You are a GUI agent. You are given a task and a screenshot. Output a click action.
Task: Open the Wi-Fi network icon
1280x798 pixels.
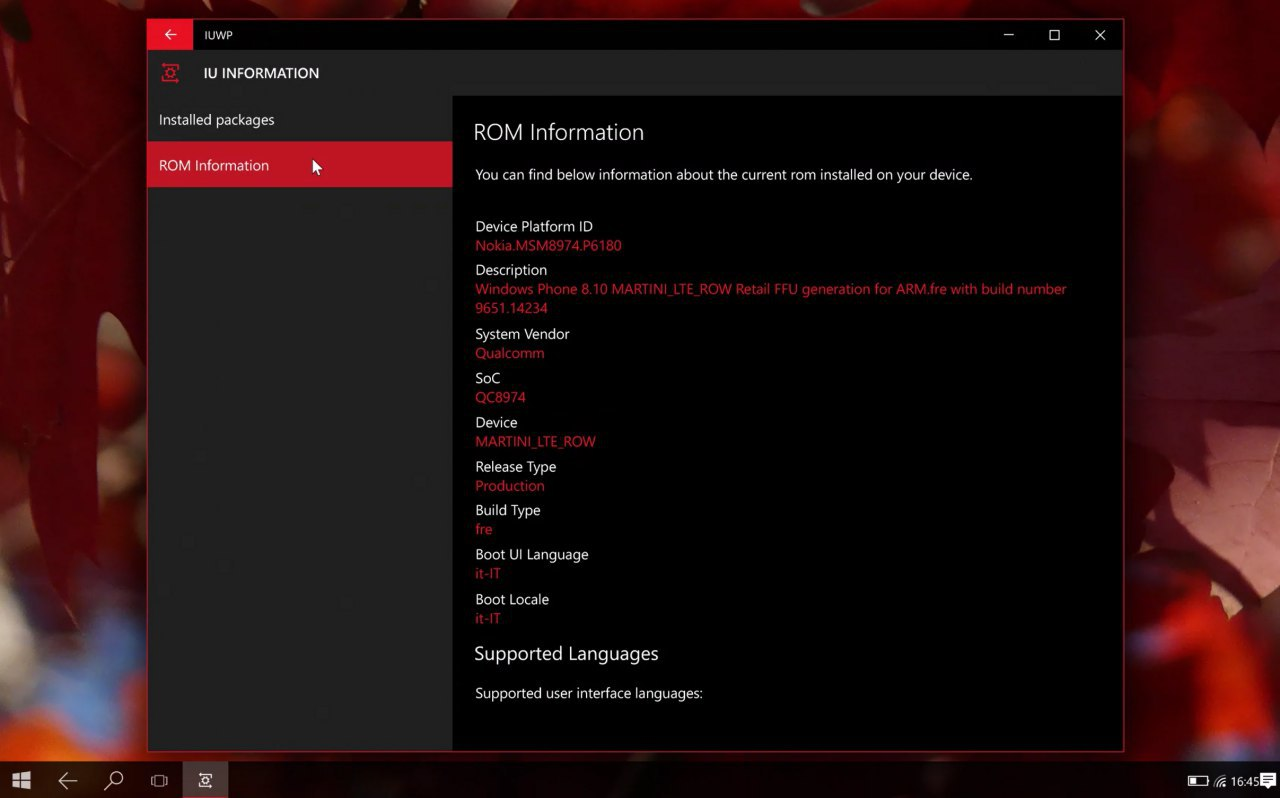[1220, 781]
